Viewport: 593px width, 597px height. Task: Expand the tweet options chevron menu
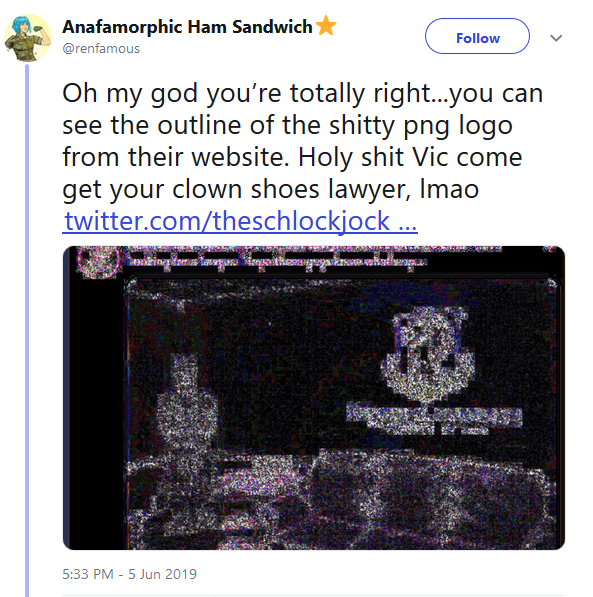point(556,38)
